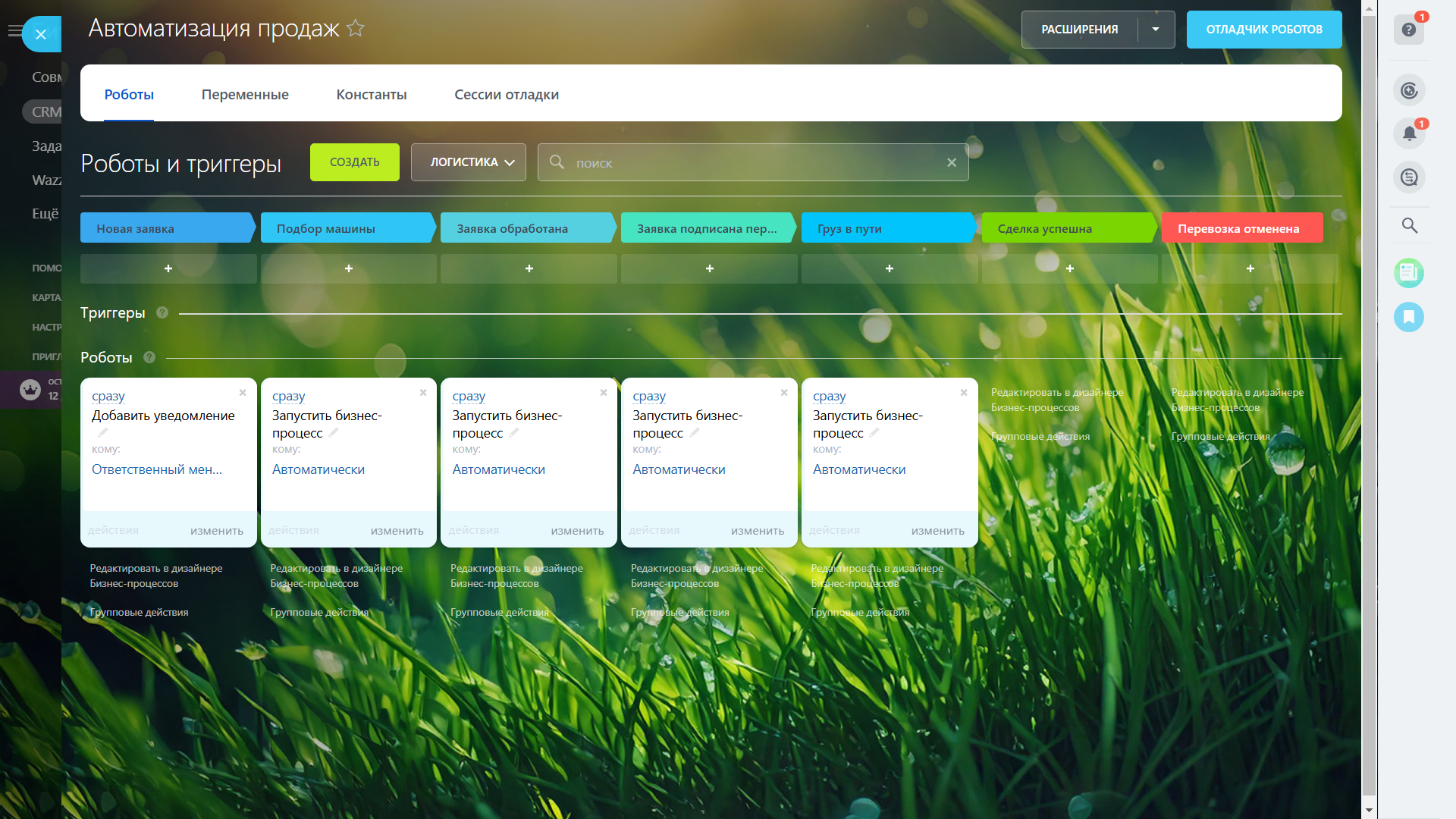Clear the search field with X icon
Screen dimensions: 1456x819
click(951, 162)
